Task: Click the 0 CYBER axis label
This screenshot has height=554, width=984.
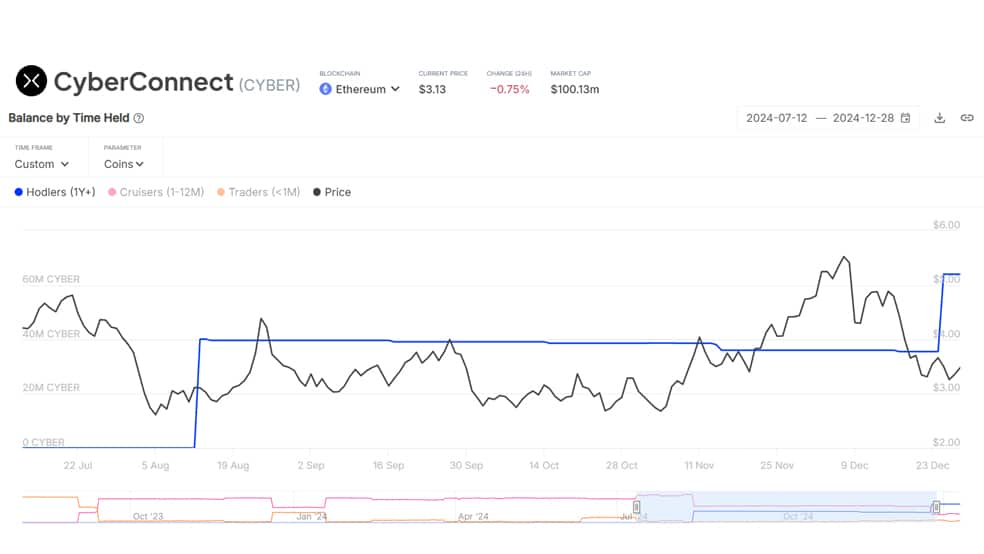Action: point(43,442)
